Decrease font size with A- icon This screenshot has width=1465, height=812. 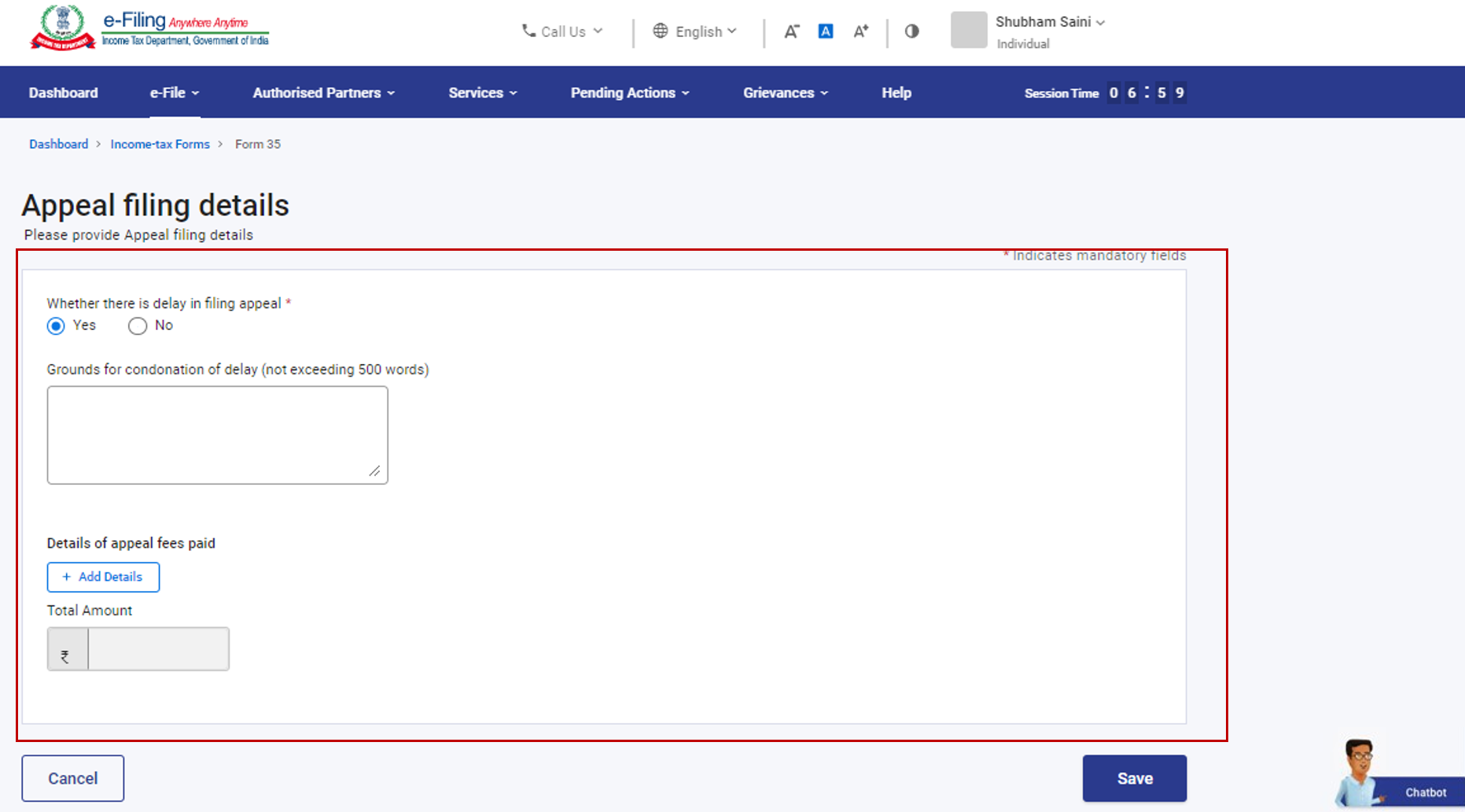tap(791, 31)
